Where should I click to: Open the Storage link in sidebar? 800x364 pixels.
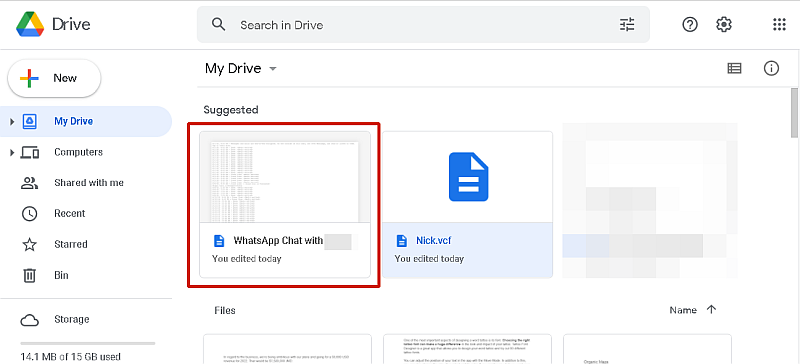(x=71, y=320)
